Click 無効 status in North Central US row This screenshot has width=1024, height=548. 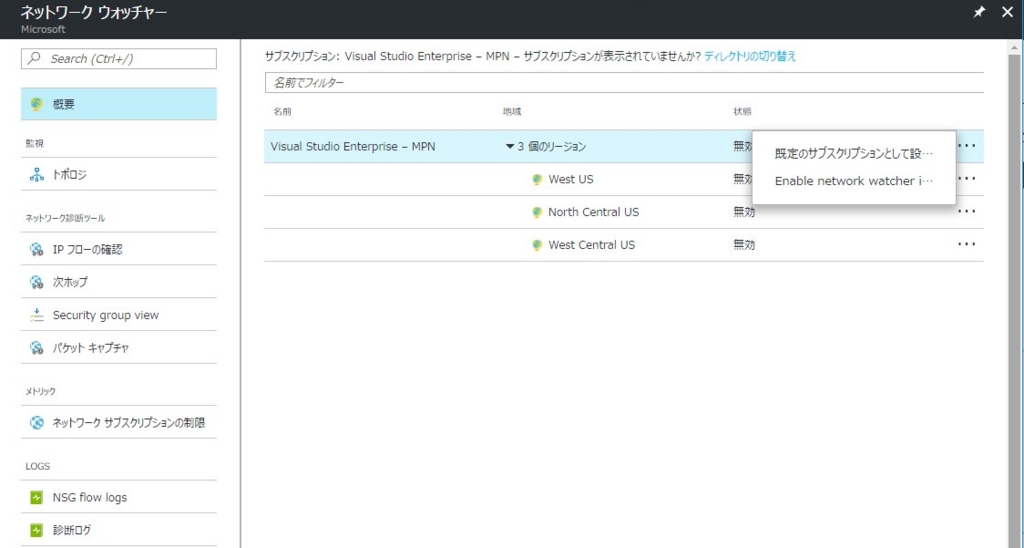(744, 212)
